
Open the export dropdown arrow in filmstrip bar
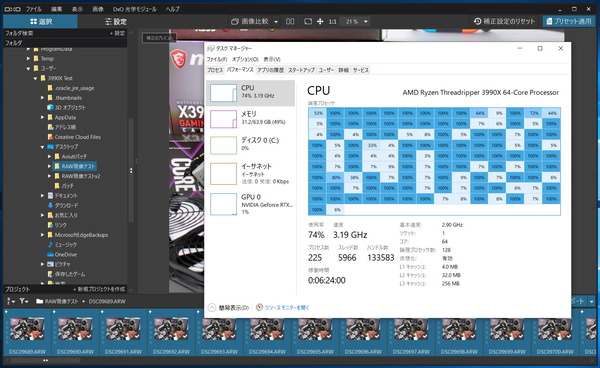click(x=592, y=301)
